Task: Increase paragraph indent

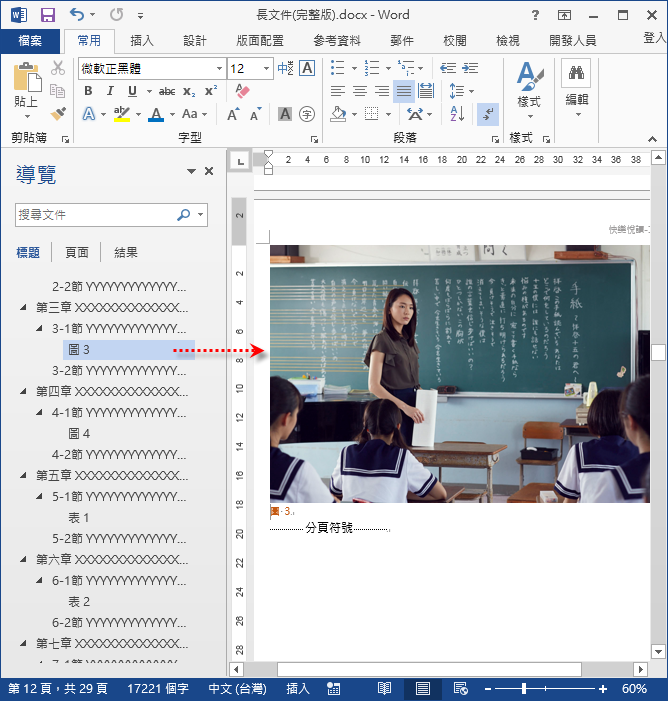Action: click(470, 68)
